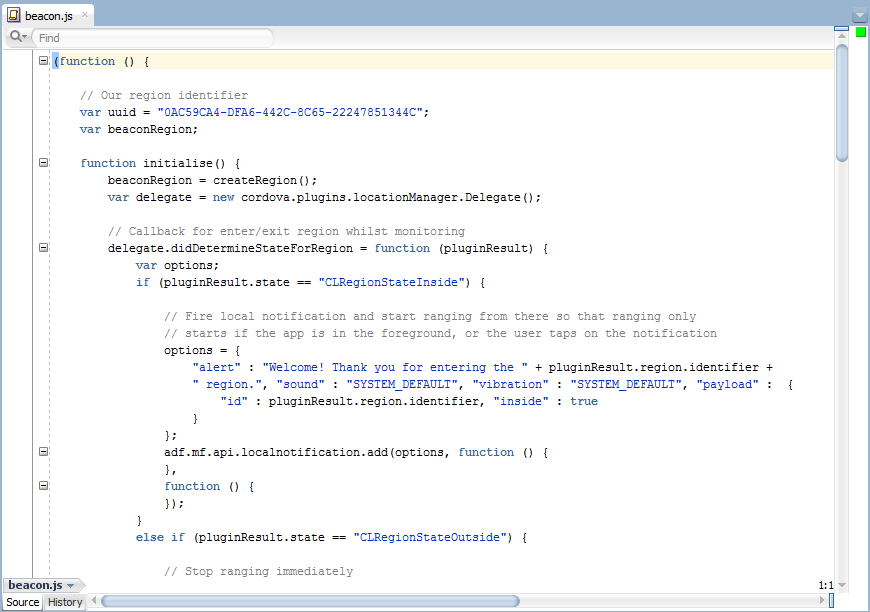Screen dimensions: 870x612
Task: Close the beacon.js tab
Action: click(85, 15)
